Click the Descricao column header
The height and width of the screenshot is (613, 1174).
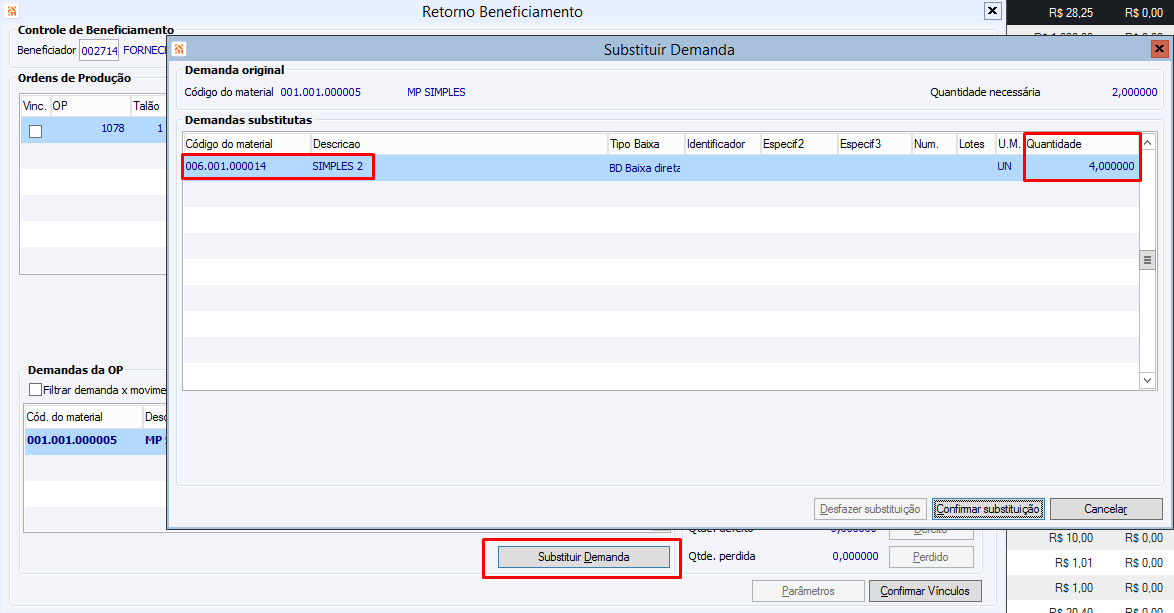tap(459, 144)
